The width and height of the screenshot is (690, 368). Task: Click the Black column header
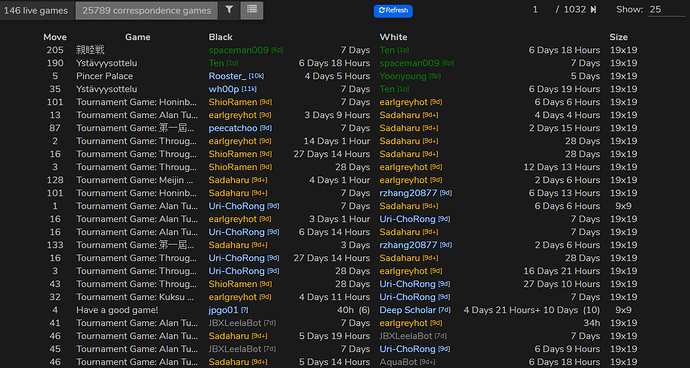pos(220,37)
